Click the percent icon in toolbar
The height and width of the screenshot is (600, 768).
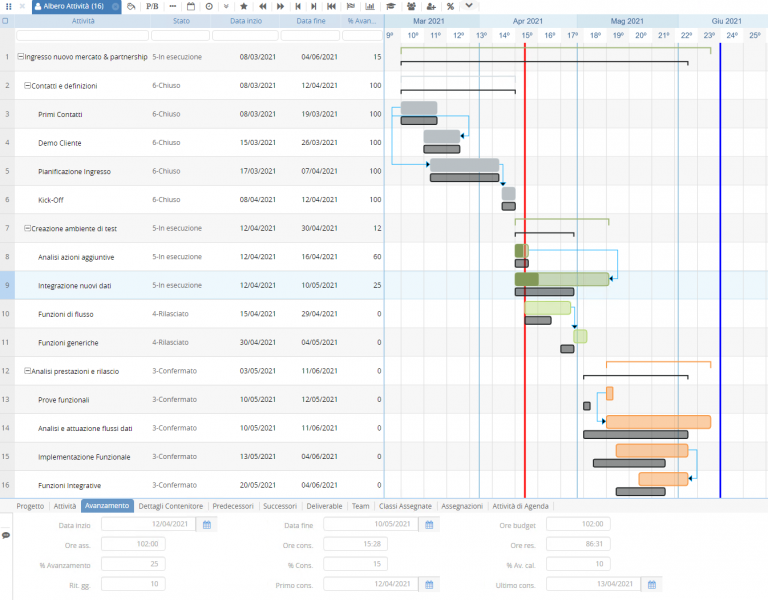pos(450,6)
